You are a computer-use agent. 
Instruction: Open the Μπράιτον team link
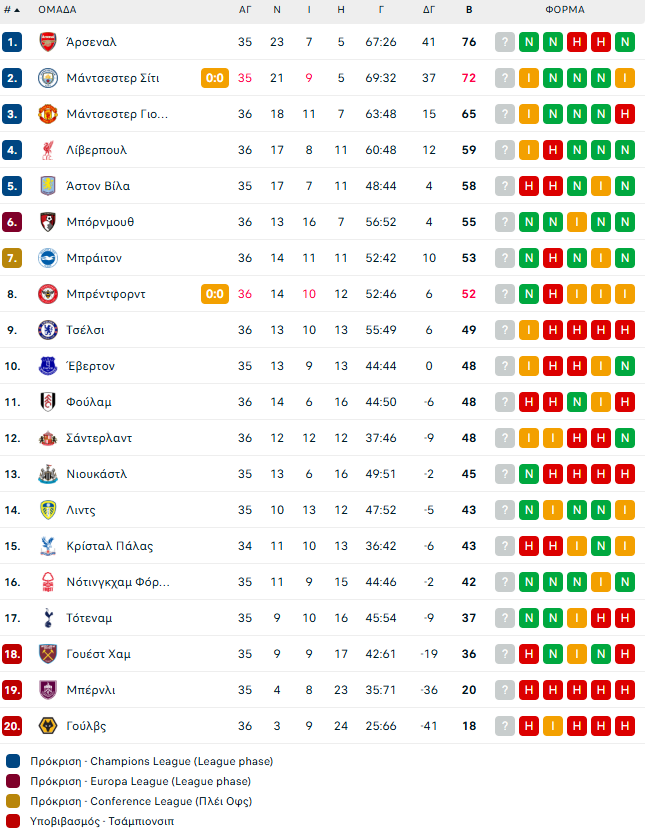pos(94,258)
